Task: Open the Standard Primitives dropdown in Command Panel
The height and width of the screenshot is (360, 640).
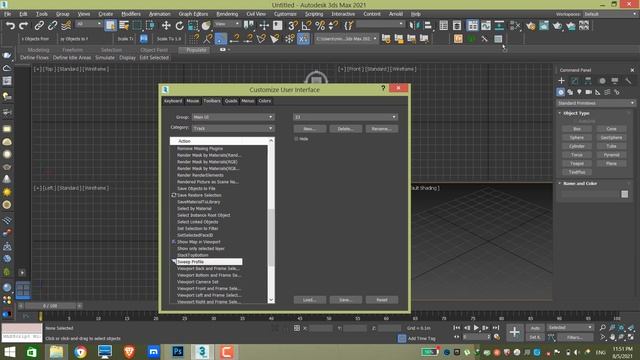Action: (596, 103)
